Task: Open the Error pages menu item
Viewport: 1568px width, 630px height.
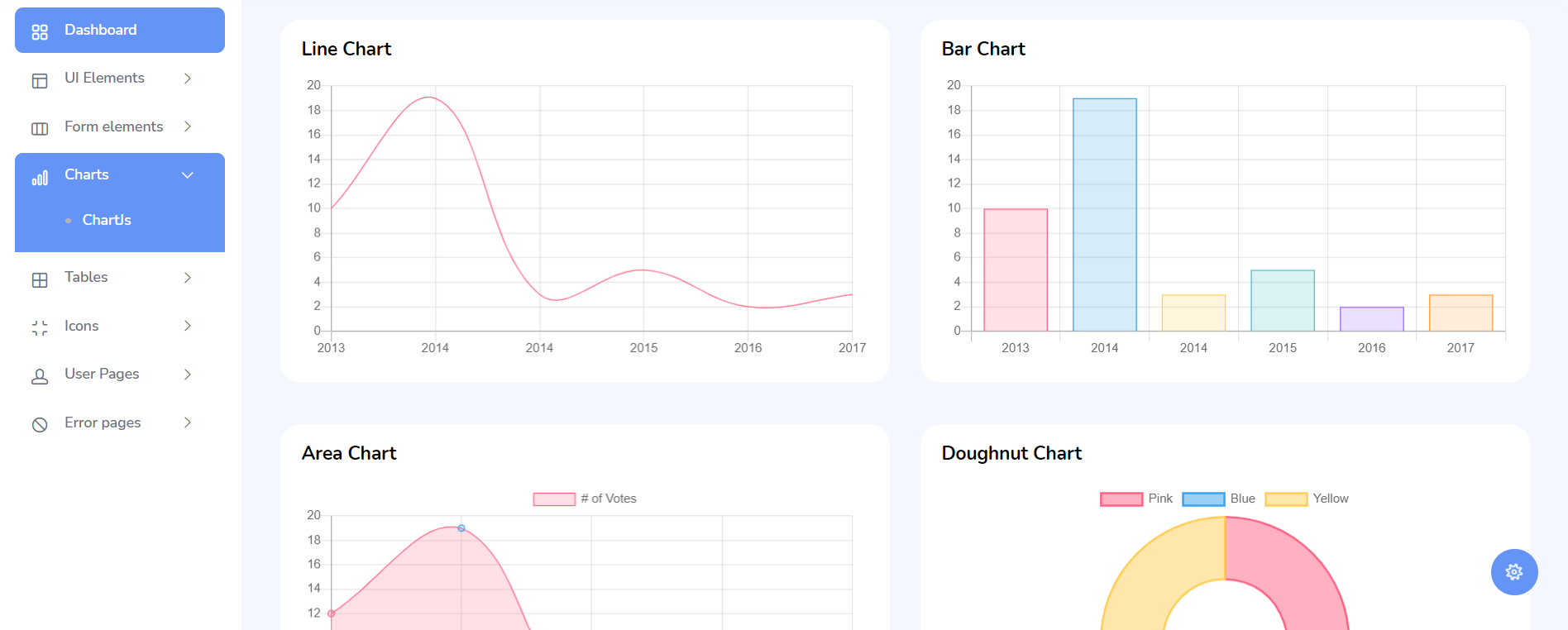Action: [120, 422]
